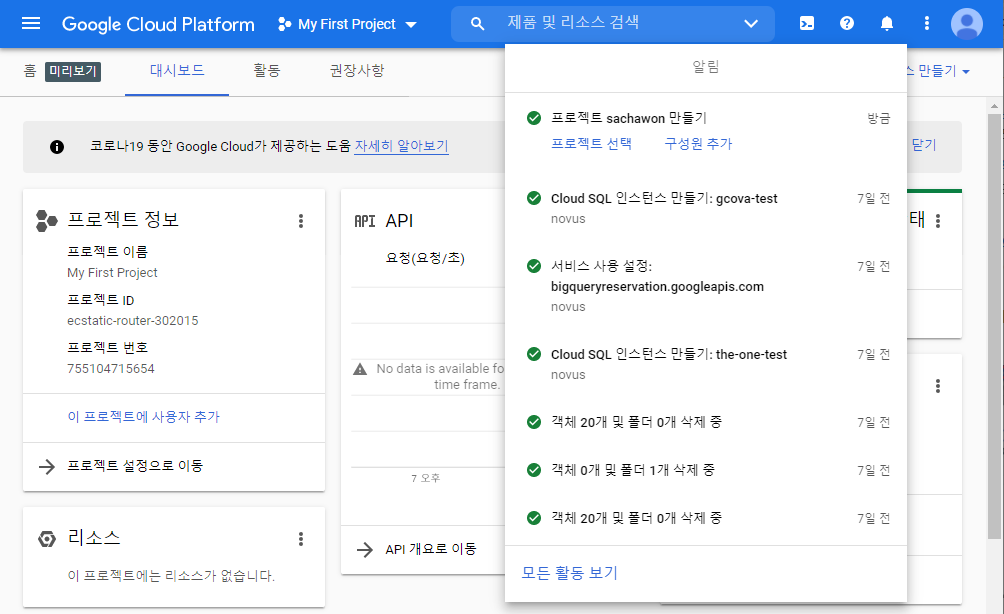Click My First Project name value in card
Screen dimensions: 1004x614
click(x=112, y=273)
